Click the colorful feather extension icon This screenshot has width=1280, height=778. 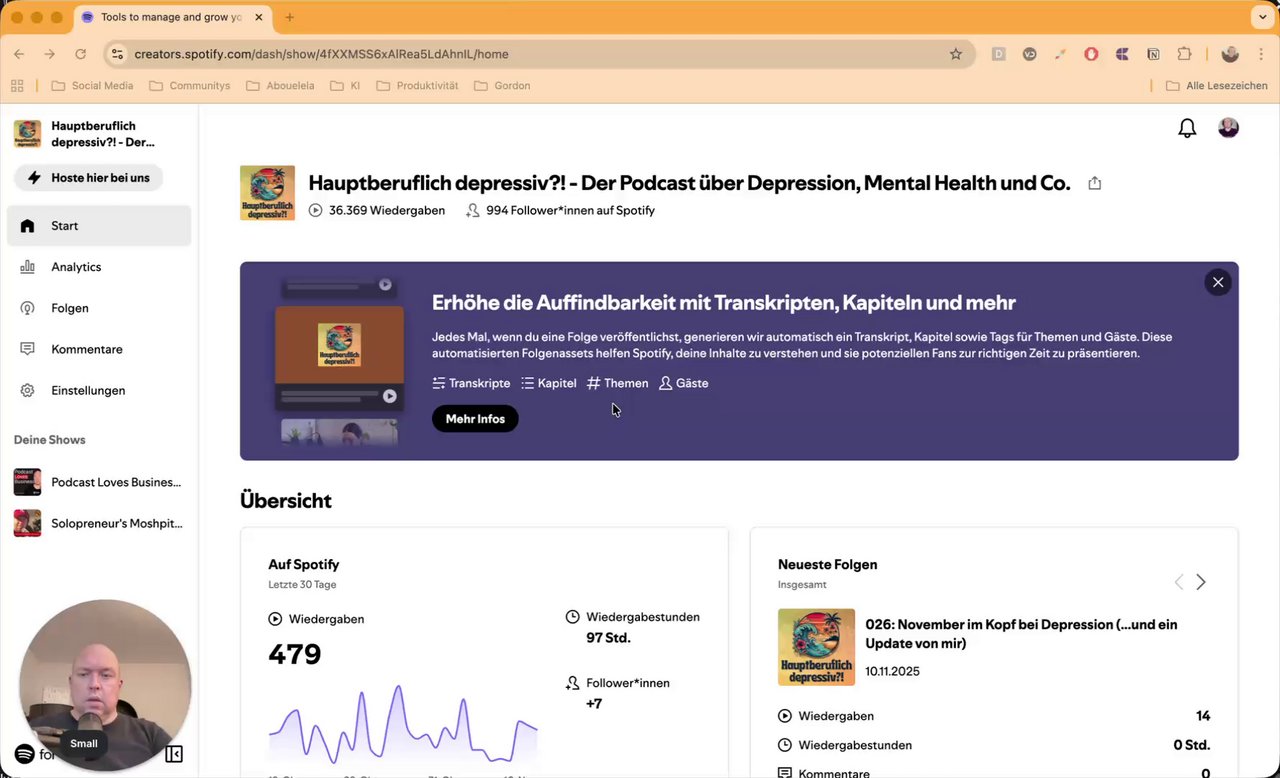pyautogui.click(x=1060, y=54)
